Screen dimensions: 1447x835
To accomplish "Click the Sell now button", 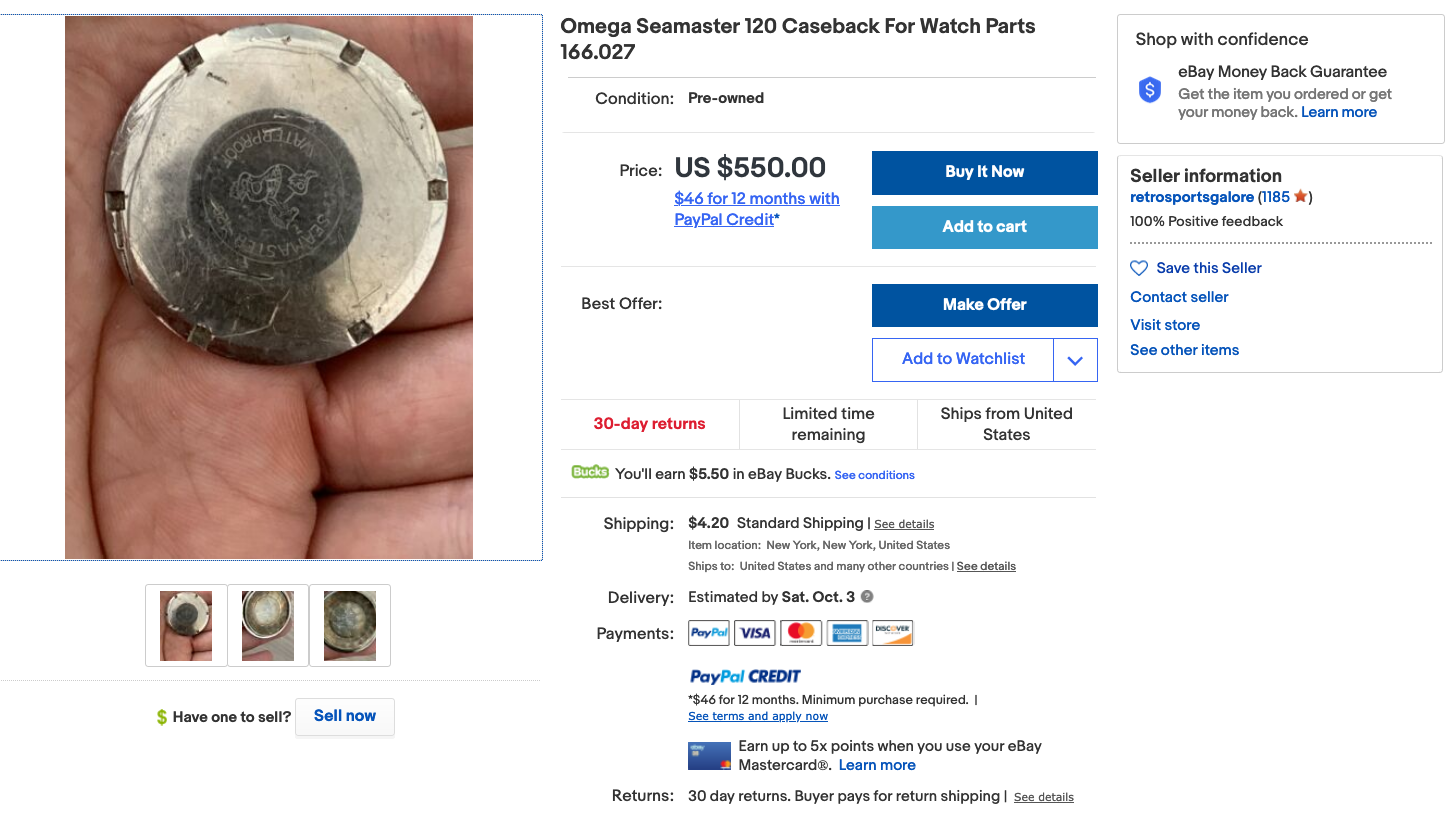I will coord(345,716).
